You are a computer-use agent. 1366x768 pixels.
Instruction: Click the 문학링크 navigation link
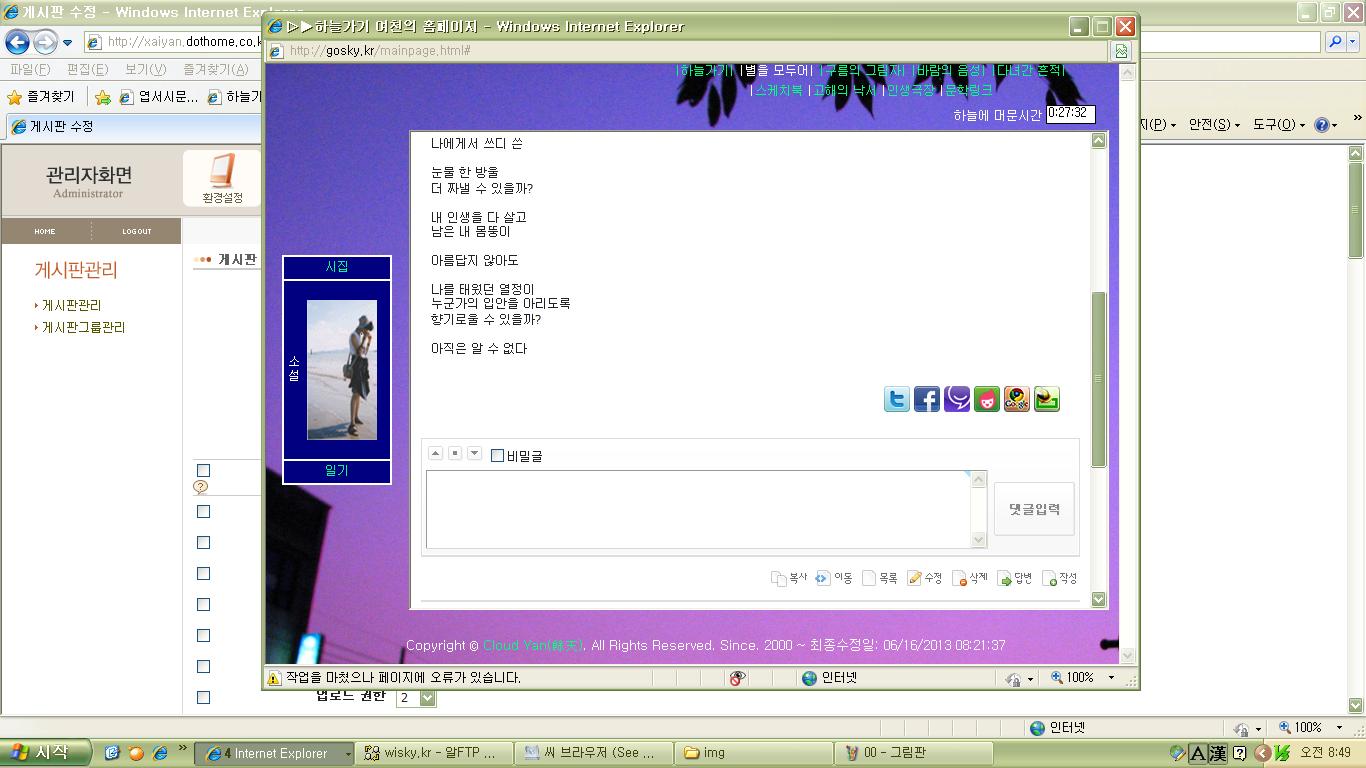[968, 90]
